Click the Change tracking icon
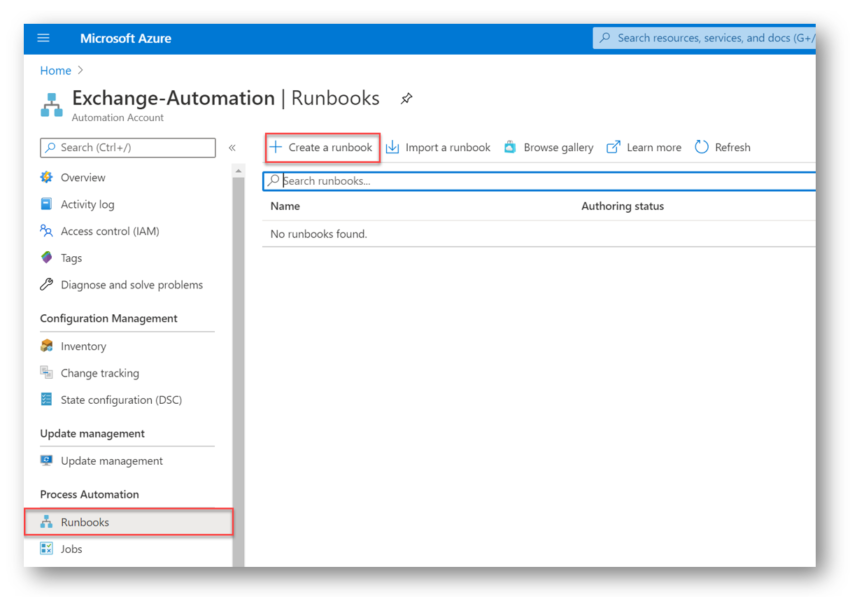Viewport: 850px width, 597px height. 47,373
